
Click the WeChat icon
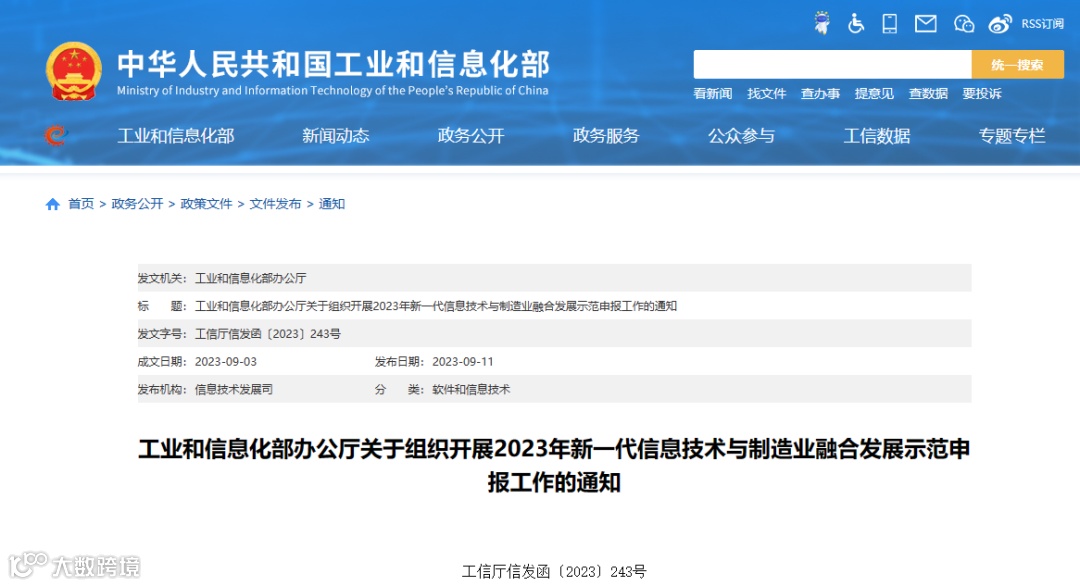click(x=964, y=24)
